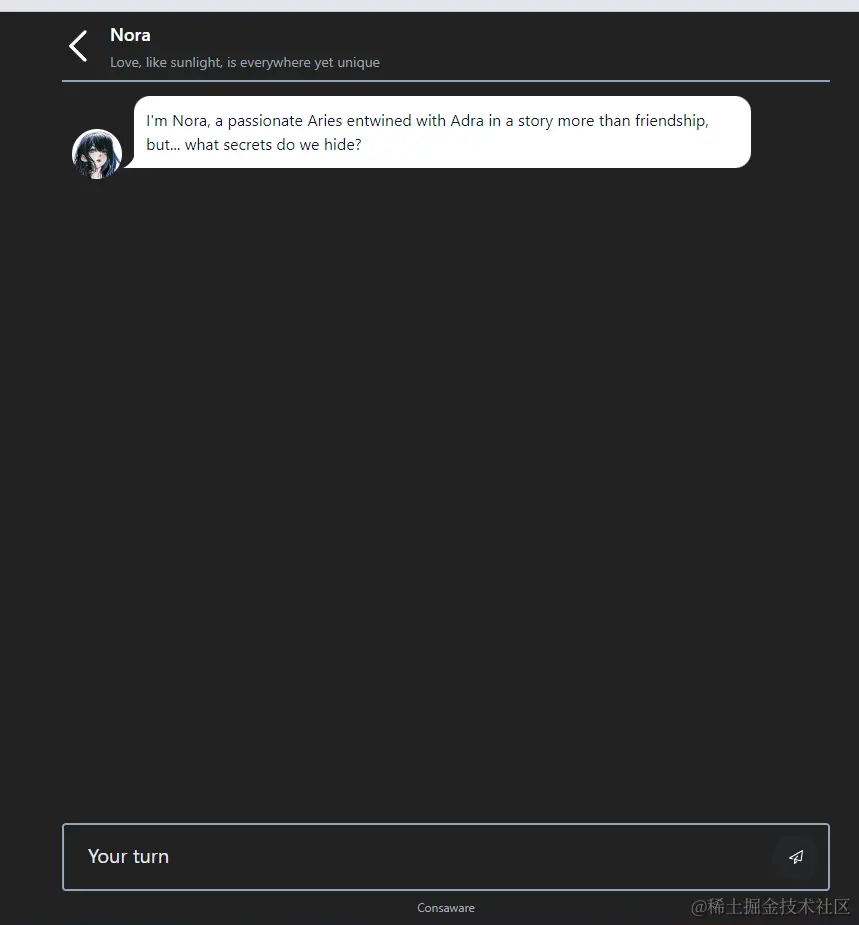Select Nora's introduction message bubble
This screenshot has height=925, width=859.
tap(440, 132)
